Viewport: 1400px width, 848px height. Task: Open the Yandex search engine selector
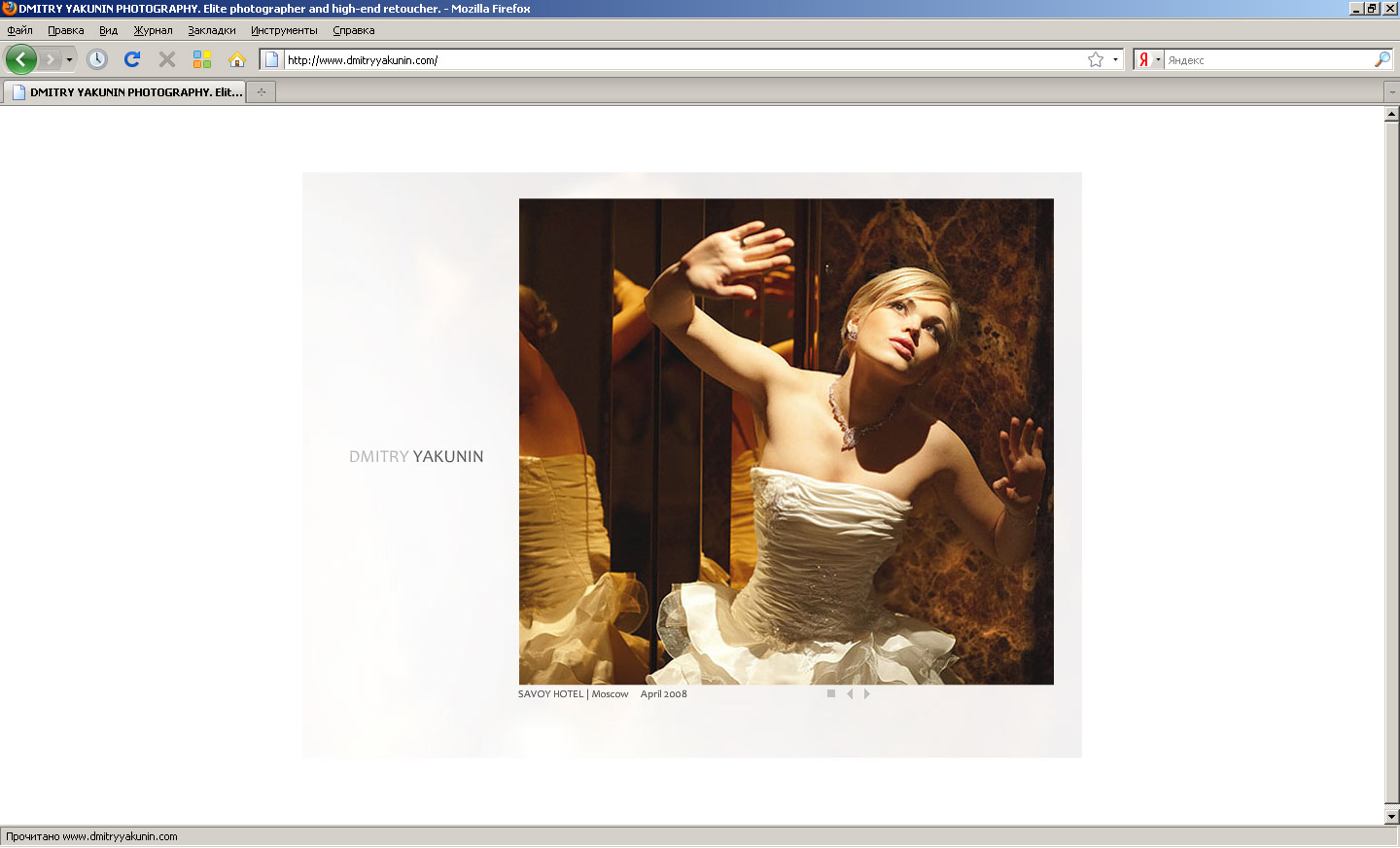1148,59
